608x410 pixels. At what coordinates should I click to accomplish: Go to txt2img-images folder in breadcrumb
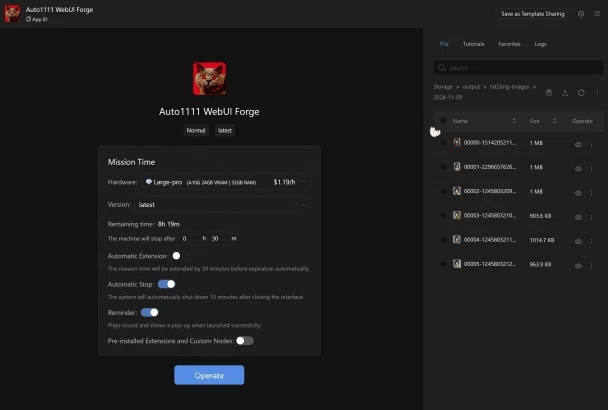pos(510,86)
